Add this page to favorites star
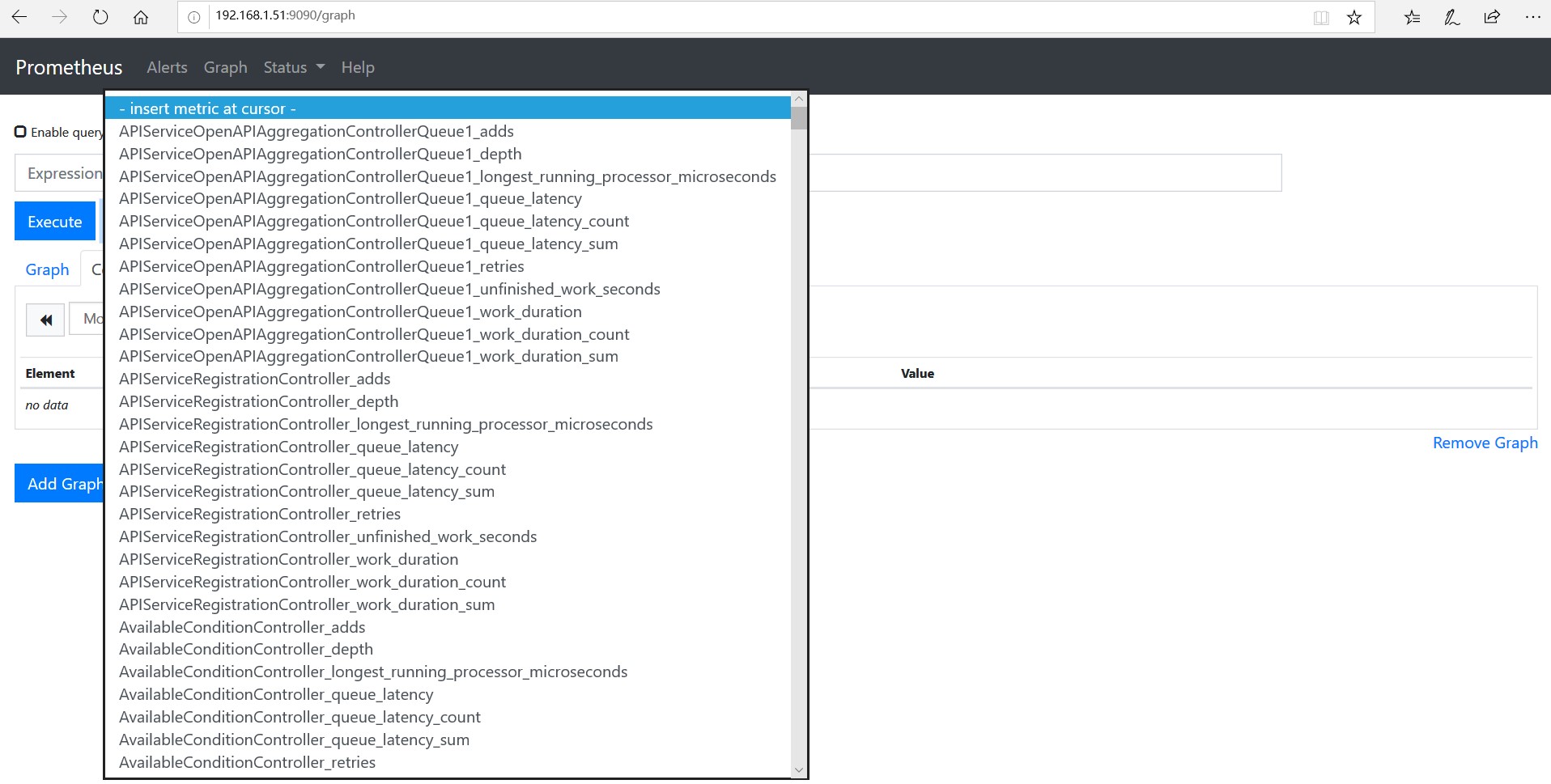The width and height of the screenshot is (1551, 784). pyautogui.click(x=1354, y=18)
